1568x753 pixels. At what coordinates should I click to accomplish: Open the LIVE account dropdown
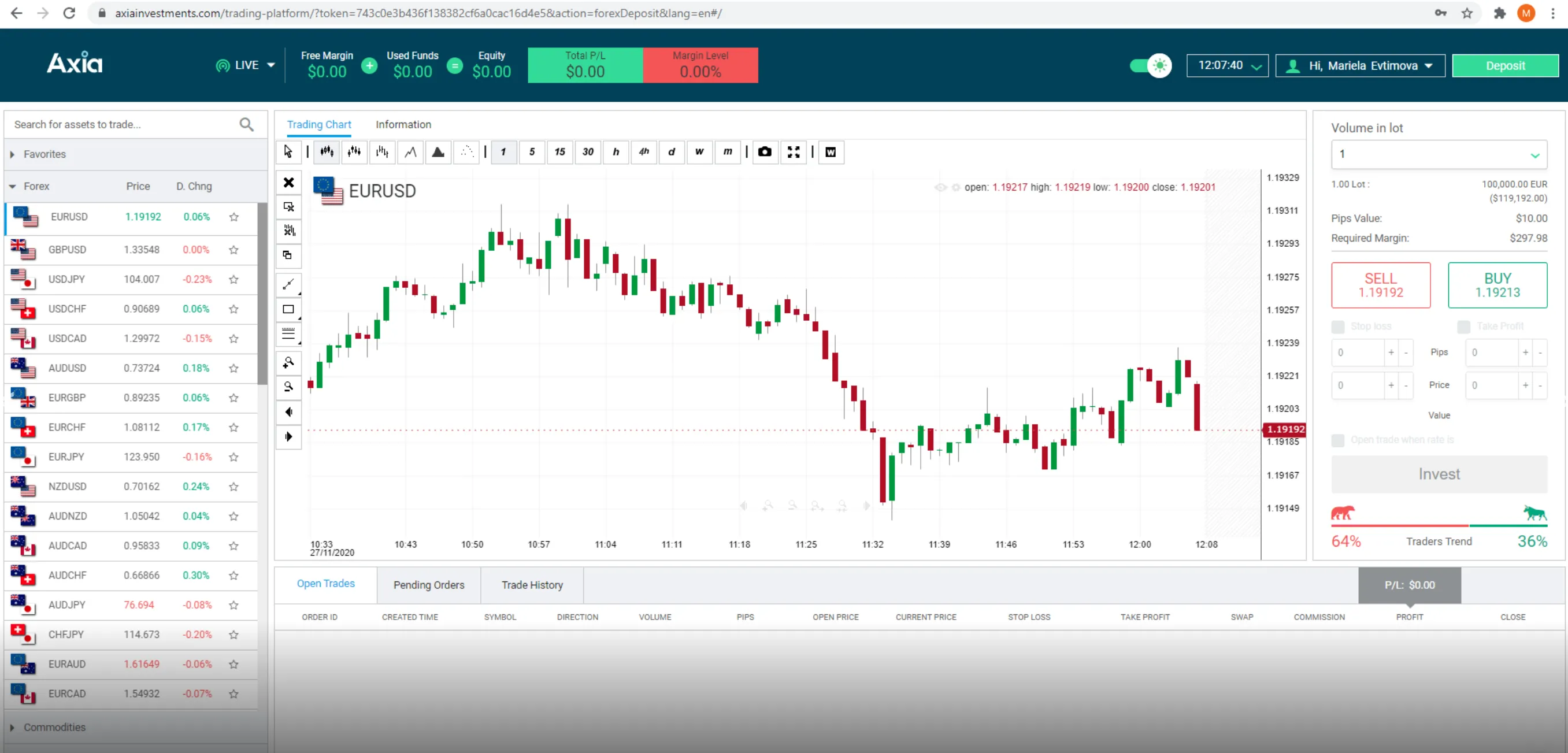[x=246, y=65]
